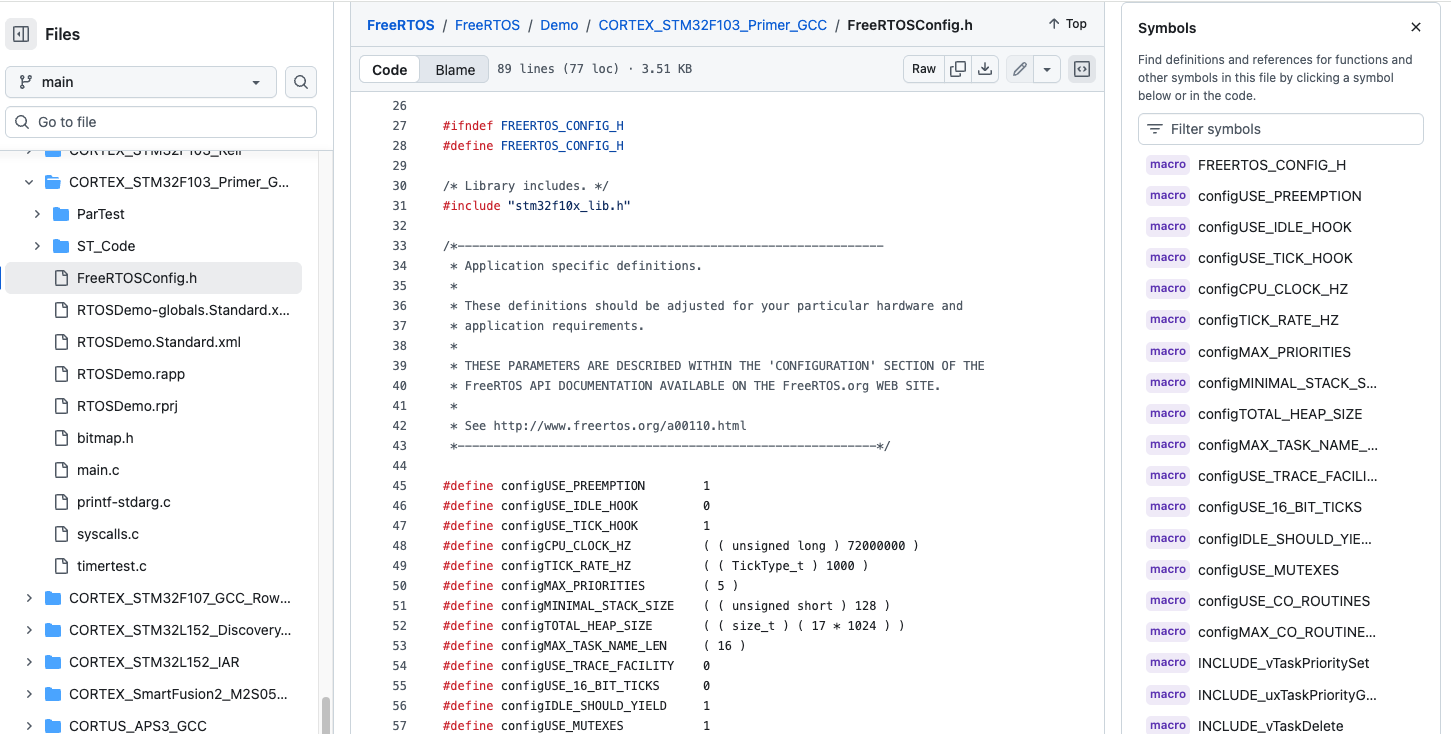Copy raw file contents icon
Viewport: 1451px width, 734px height.
point(958,69)
